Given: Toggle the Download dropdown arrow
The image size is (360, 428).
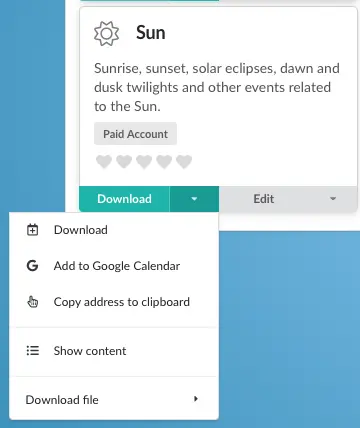Looking at the screenshot, I should (194, 199).
